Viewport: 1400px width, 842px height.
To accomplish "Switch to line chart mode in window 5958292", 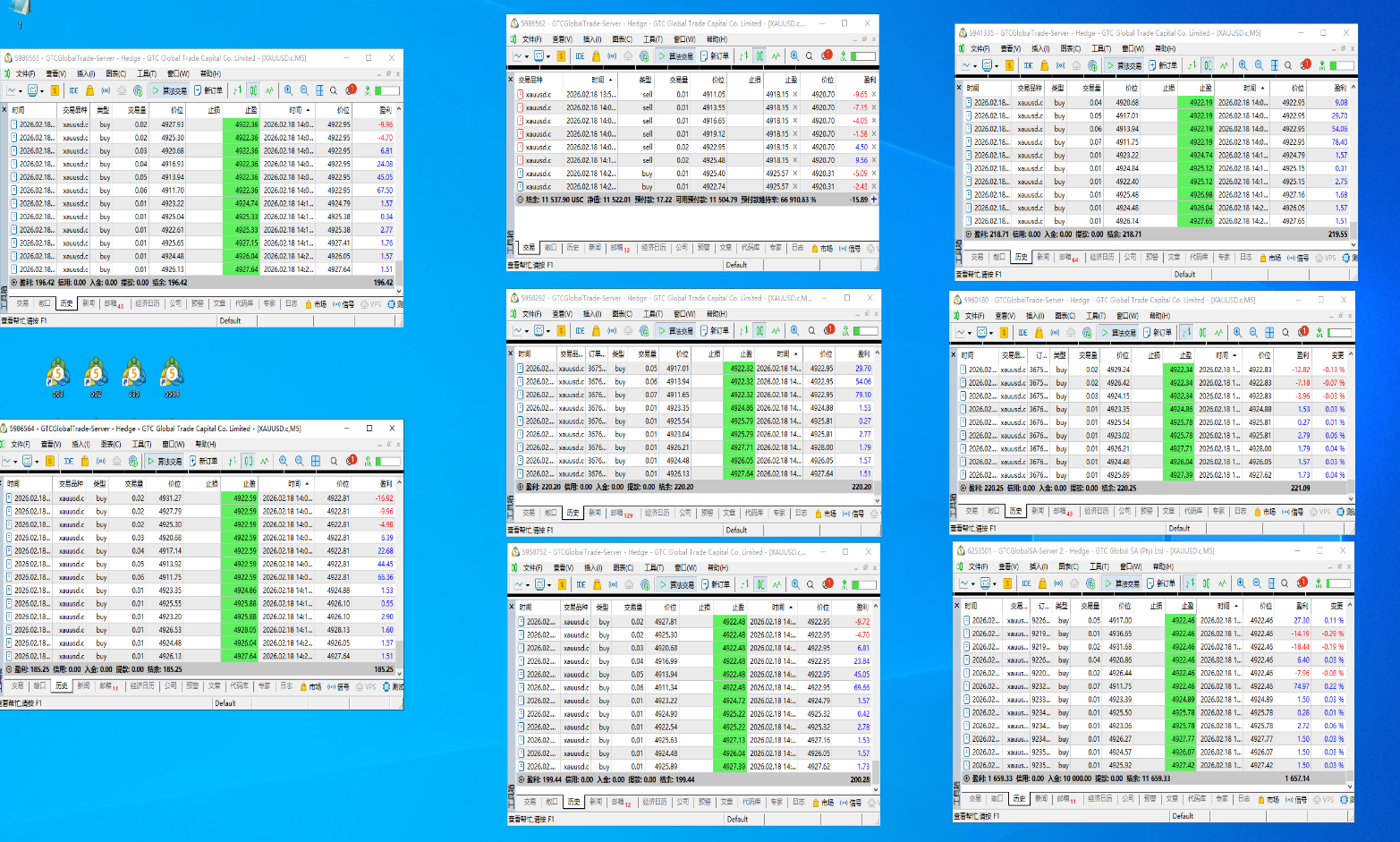I will click(x=776, y=330).
